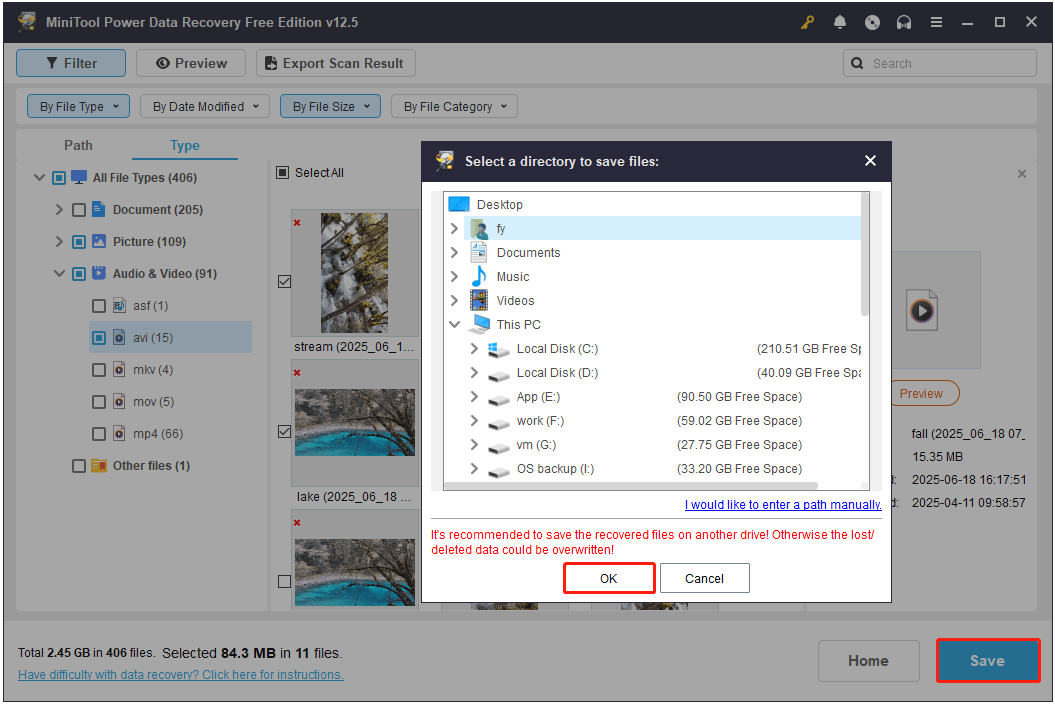Image resolution: width=1055 pixels, height=705 pixels.
Task: Toggle the mkv (4) checkbox
Action: point(99,370)
